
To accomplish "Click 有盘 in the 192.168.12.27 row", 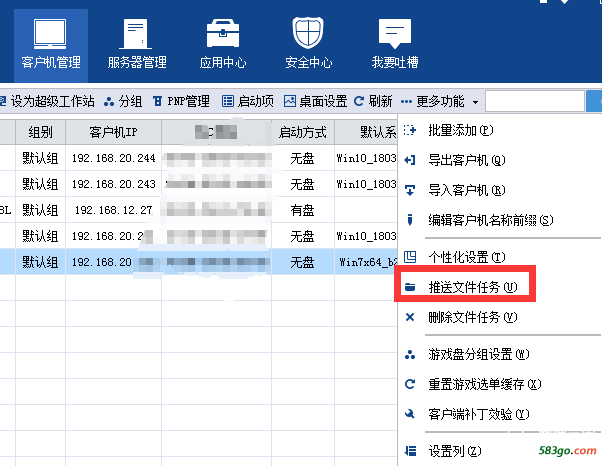I will click(x=303, y=210).
